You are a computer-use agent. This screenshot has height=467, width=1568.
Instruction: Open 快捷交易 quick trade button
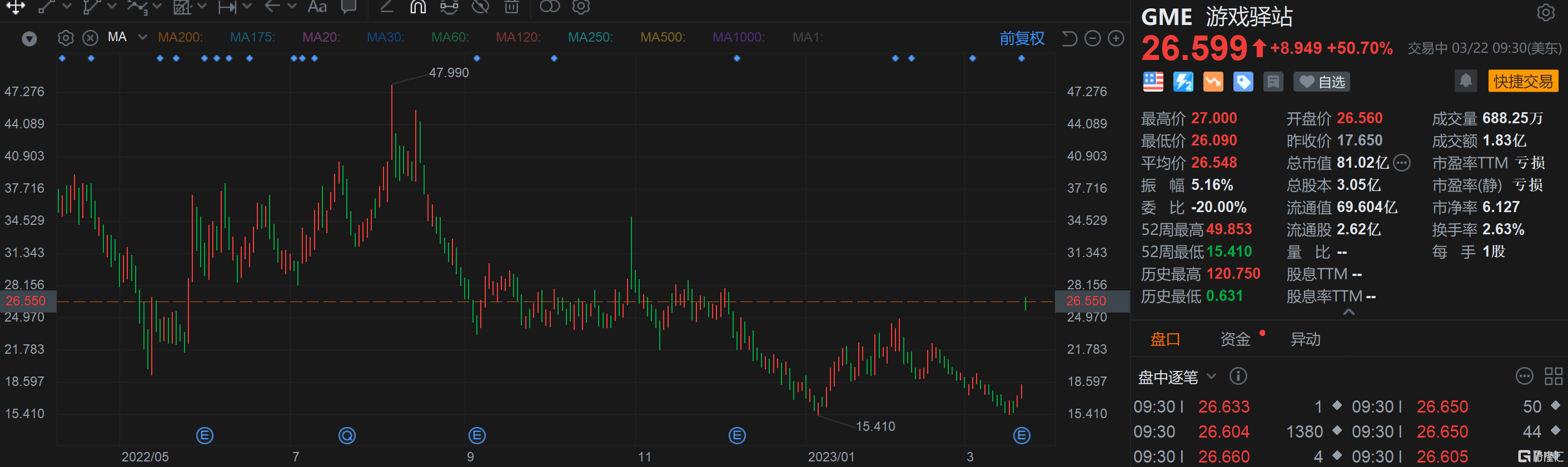click(x=1523, y=81)
